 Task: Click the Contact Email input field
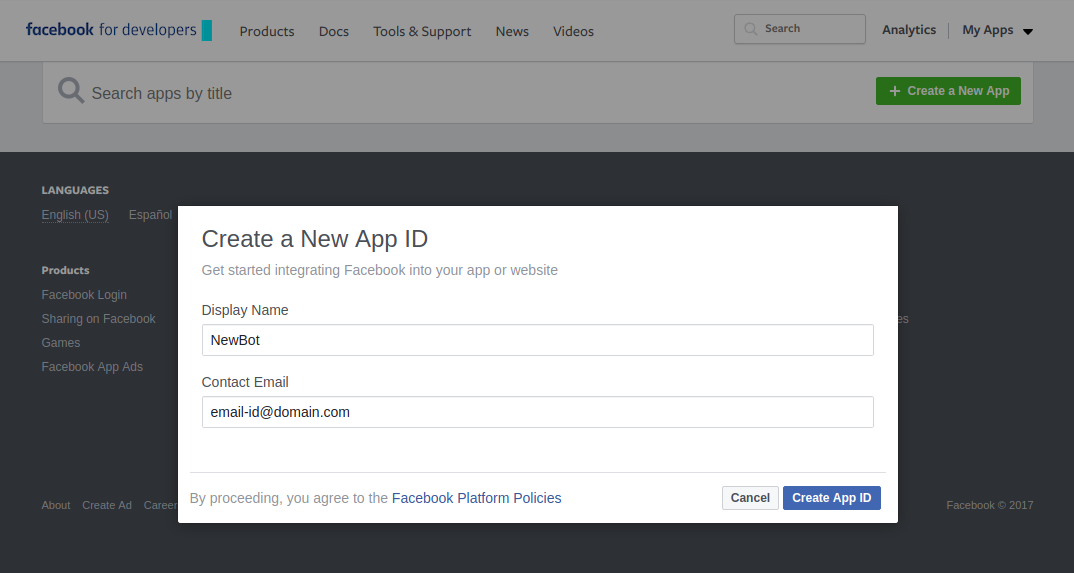pyautogui.click(x=538, y=412)
